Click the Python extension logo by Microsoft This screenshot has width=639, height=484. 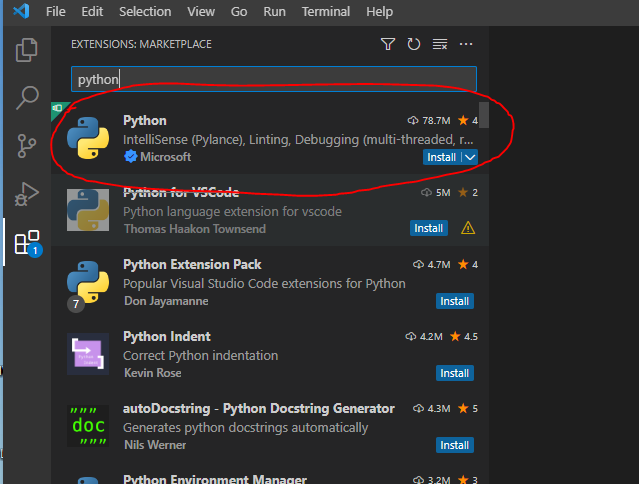click(88, 138)
